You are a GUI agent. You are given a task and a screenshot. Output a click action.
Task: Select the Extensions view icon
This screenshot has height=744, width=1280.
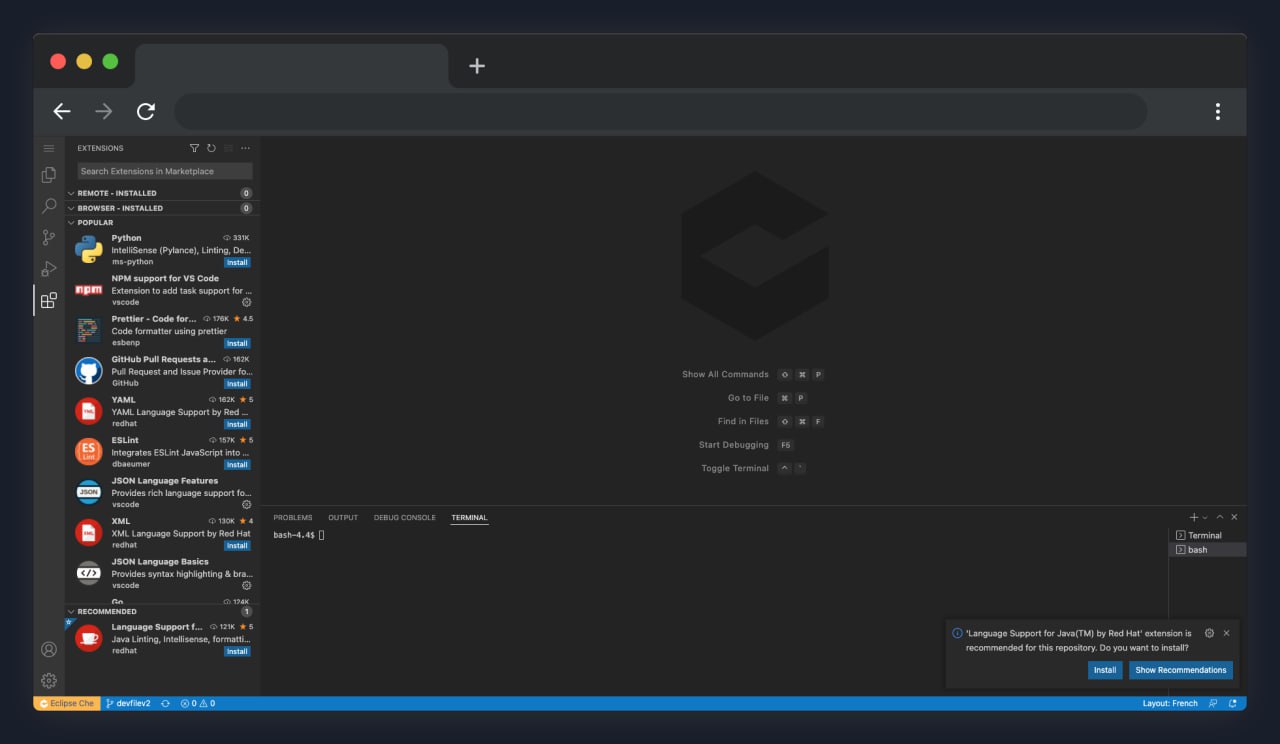pyautogui.click(x=48, y=299)
